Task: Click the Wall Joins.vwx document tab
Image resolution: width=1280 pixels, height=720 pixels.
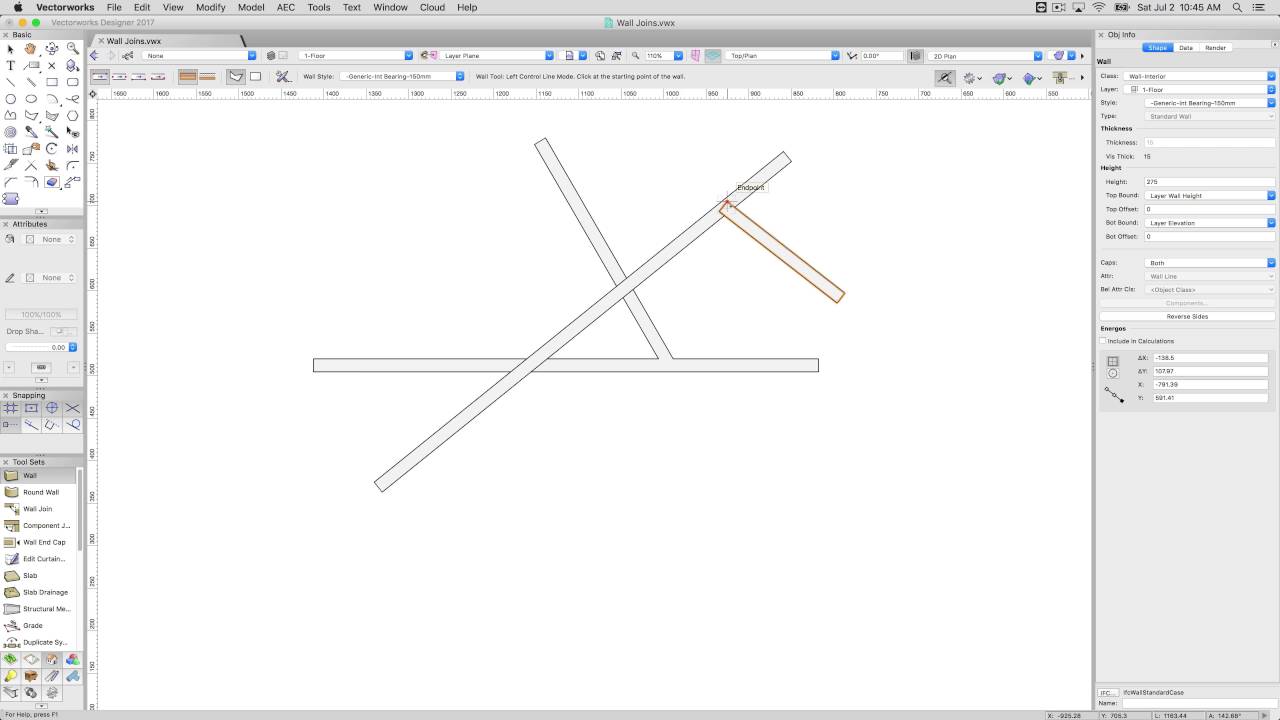Action: pos(134,41)
